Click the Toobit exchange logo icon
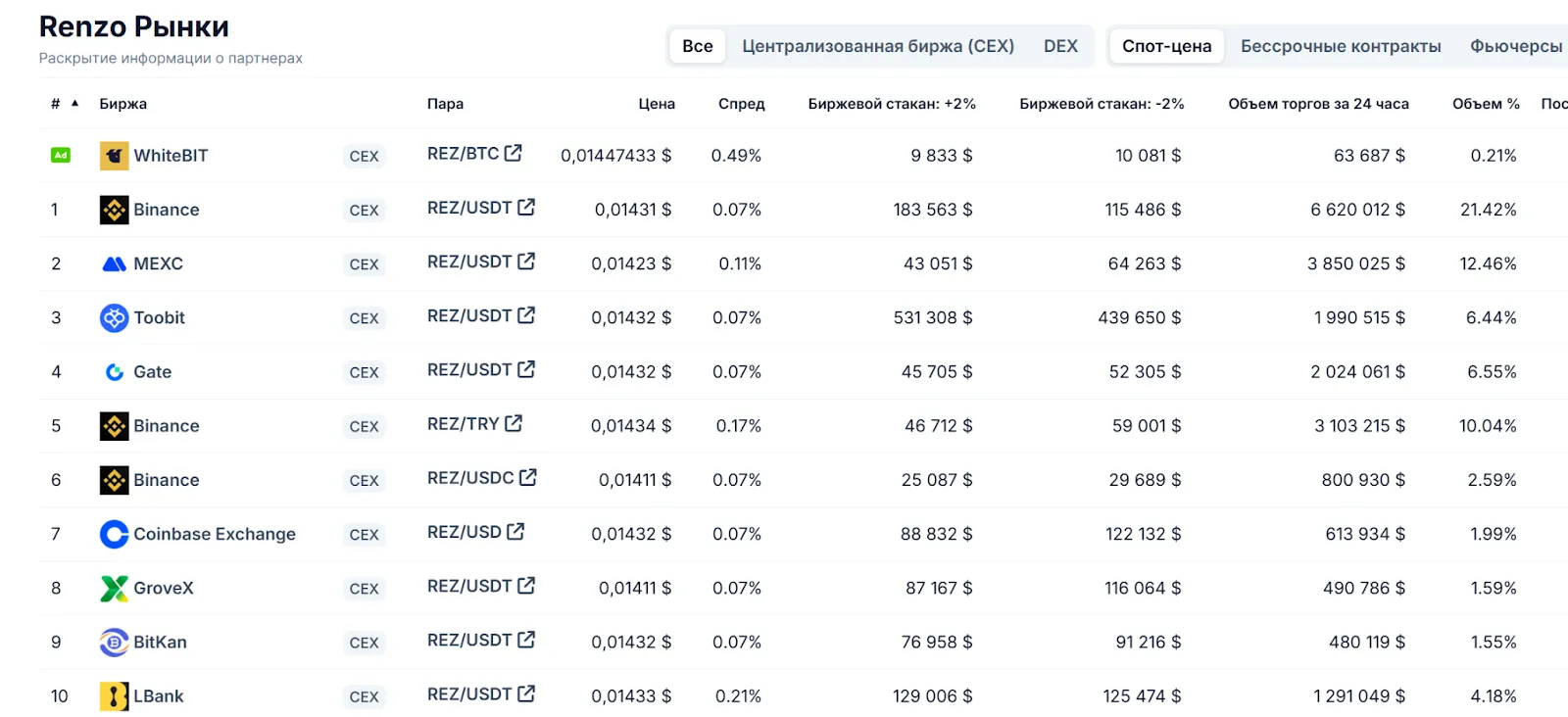Screen dimensions: 1568x717 point(114,317)
